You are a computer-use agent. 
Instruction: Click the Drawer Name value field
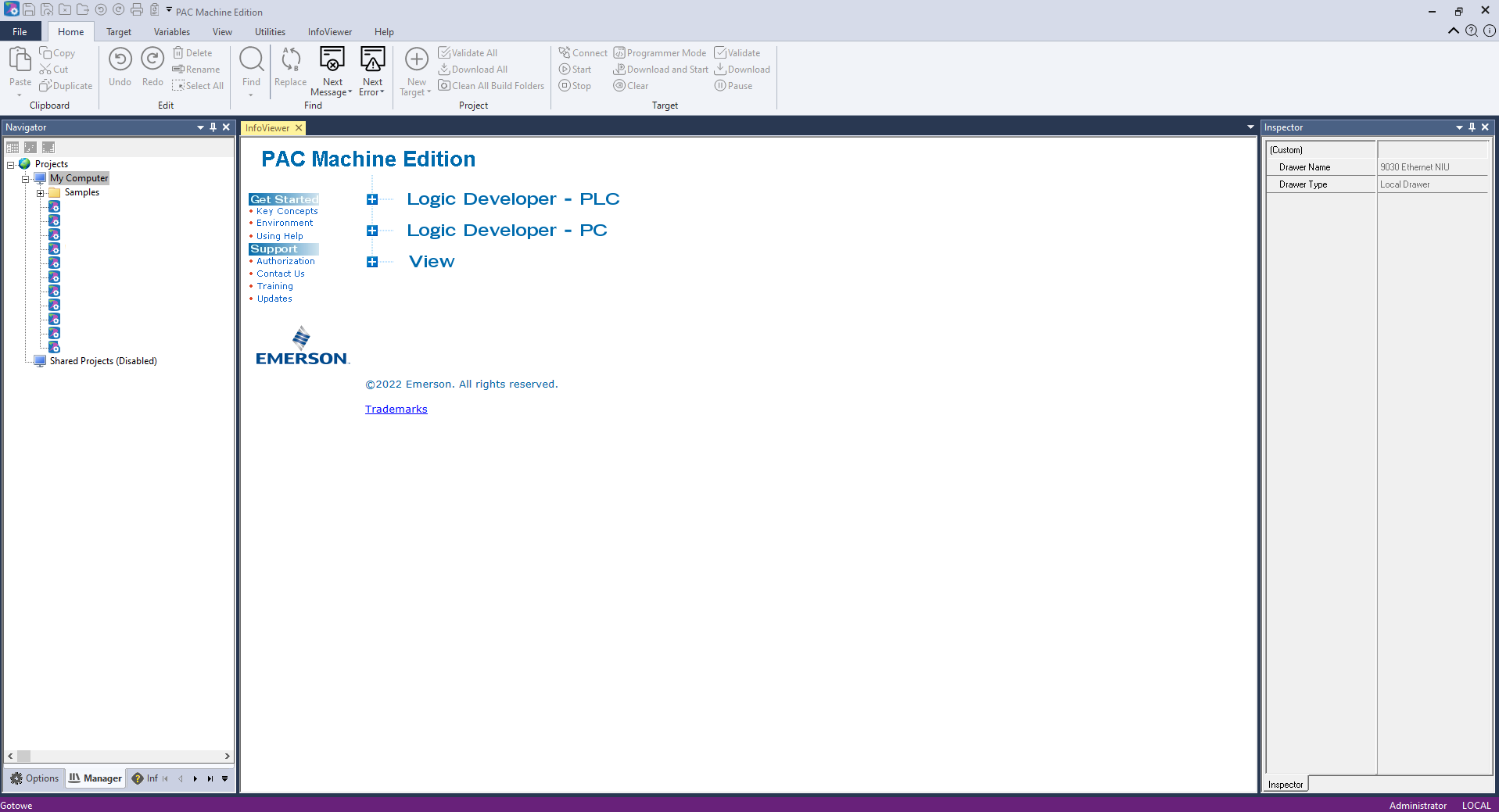pos(1433,167)
